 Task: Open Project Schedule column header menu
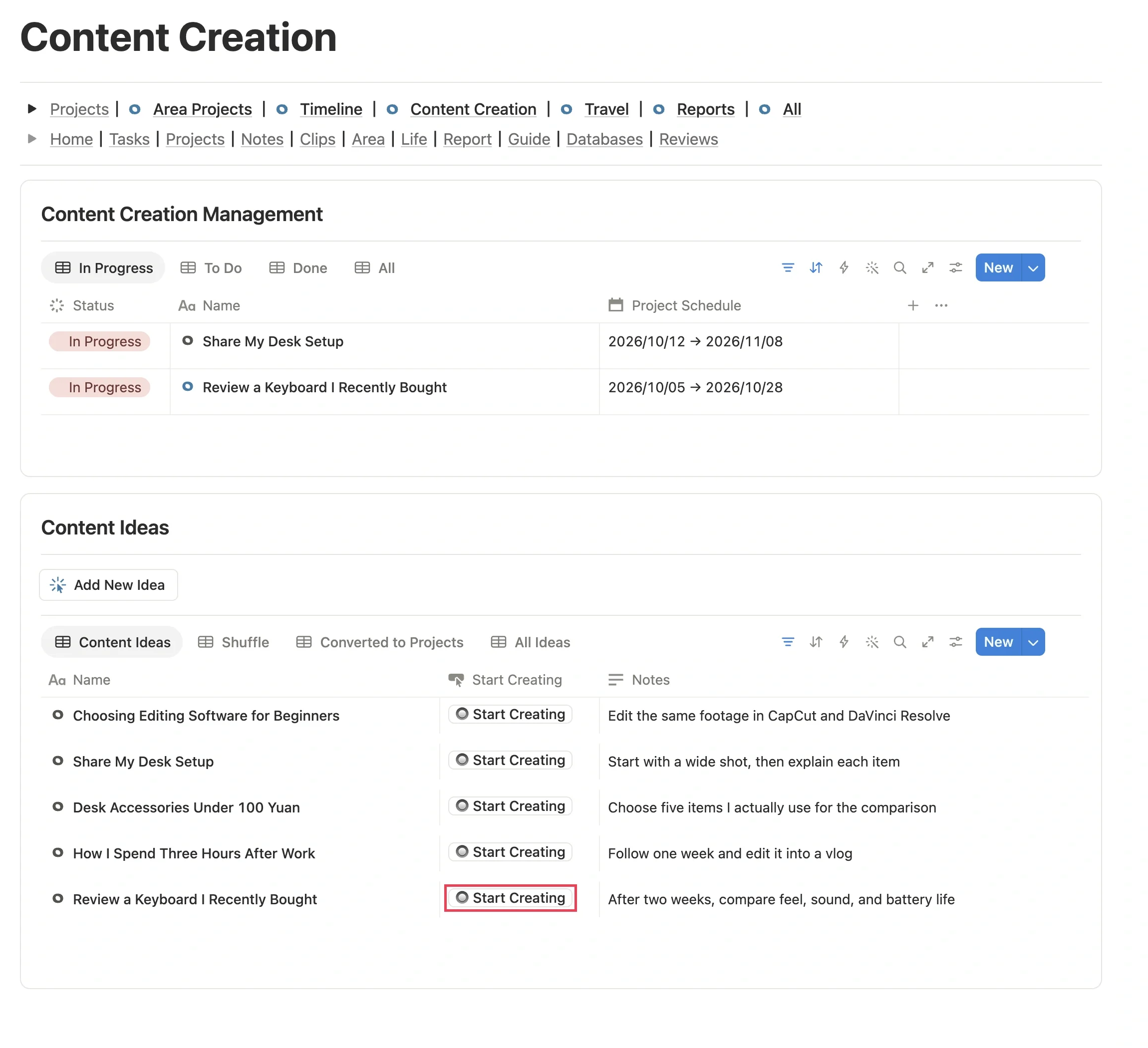tap(674, 306)
